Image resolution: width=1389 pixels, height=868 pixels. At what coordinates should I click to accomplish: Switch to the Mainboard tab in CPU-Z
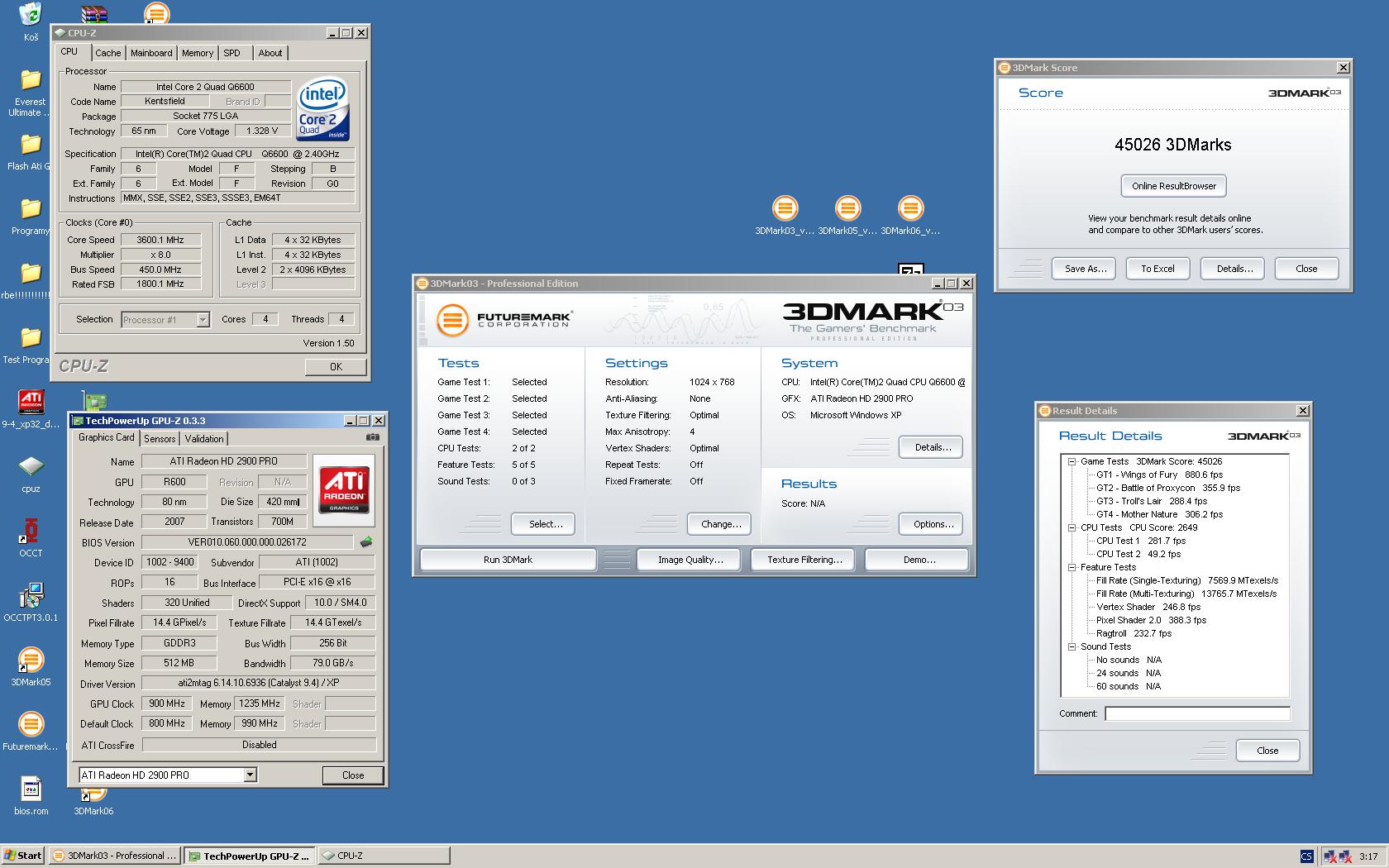pos(151,53)
